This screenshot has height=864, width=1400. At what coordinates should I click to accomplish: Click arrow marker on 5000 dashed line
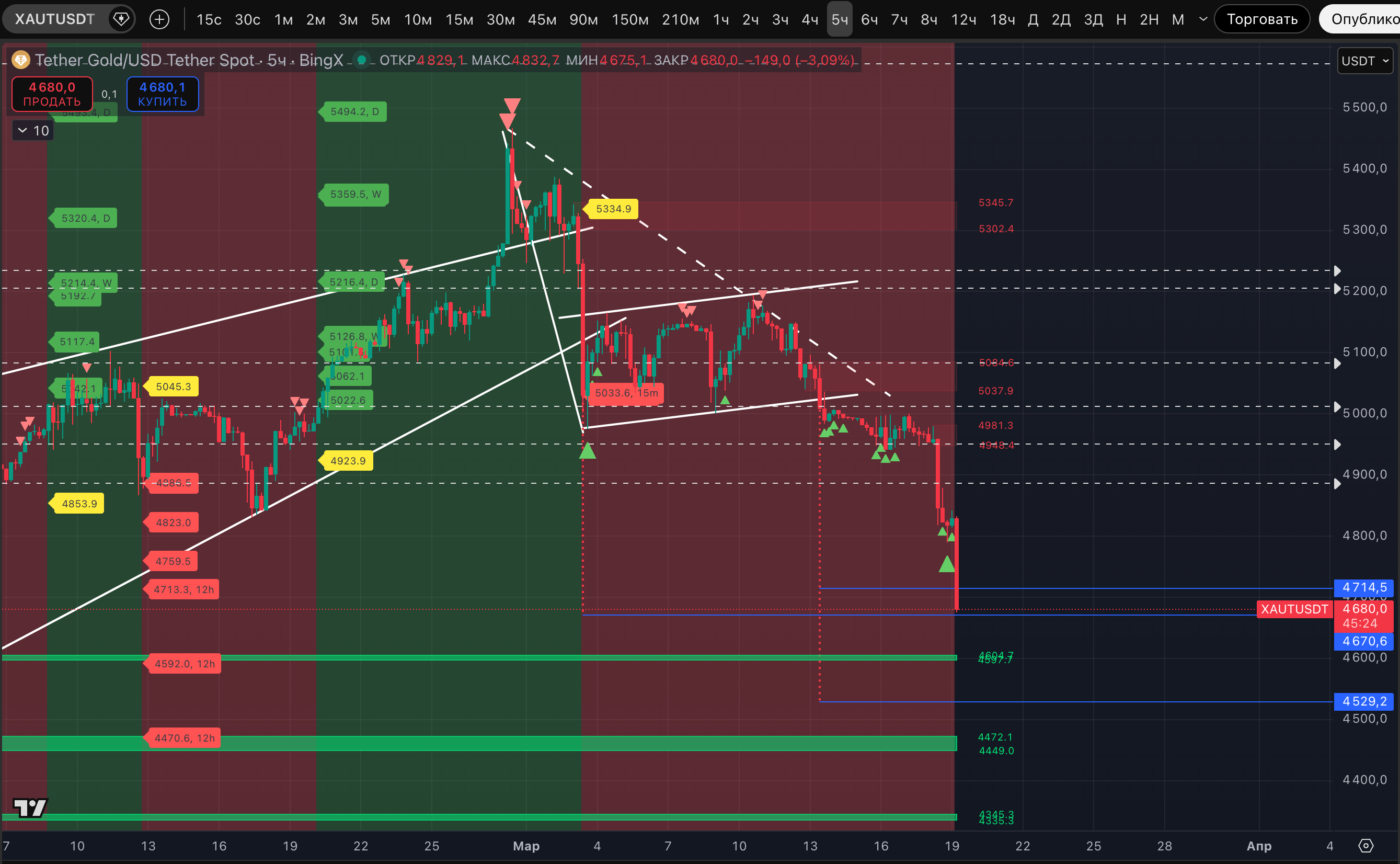coord(1337,407)
